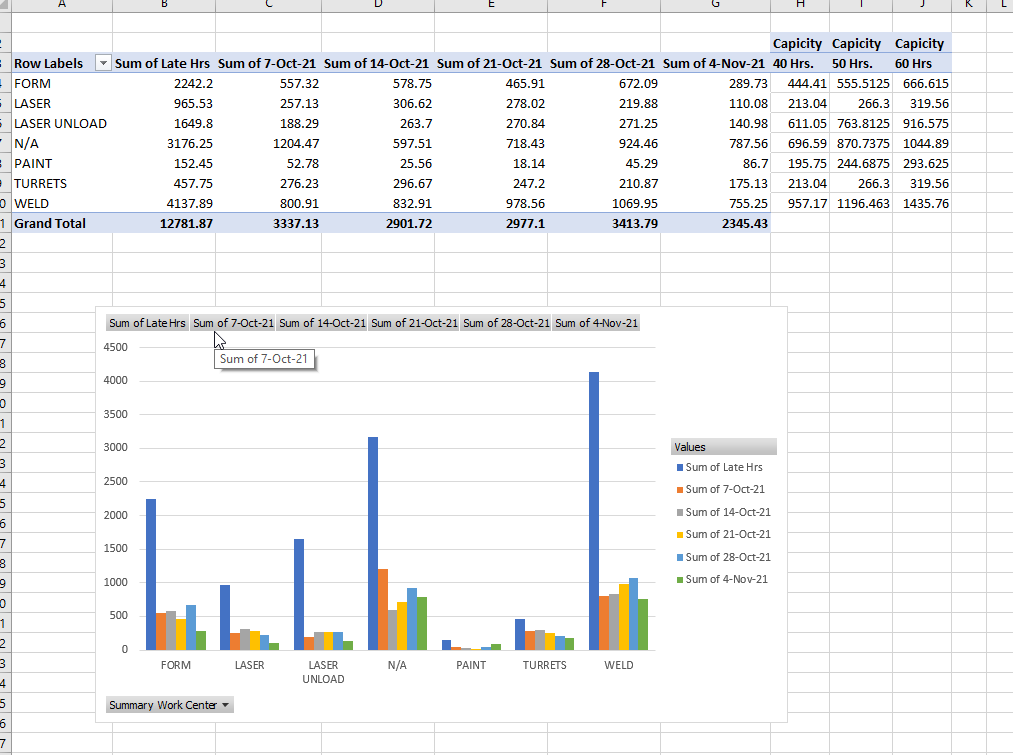1013x755 pixels.
Task: Open the Summary Work Center field dropdown
Action: coord(225,704)
